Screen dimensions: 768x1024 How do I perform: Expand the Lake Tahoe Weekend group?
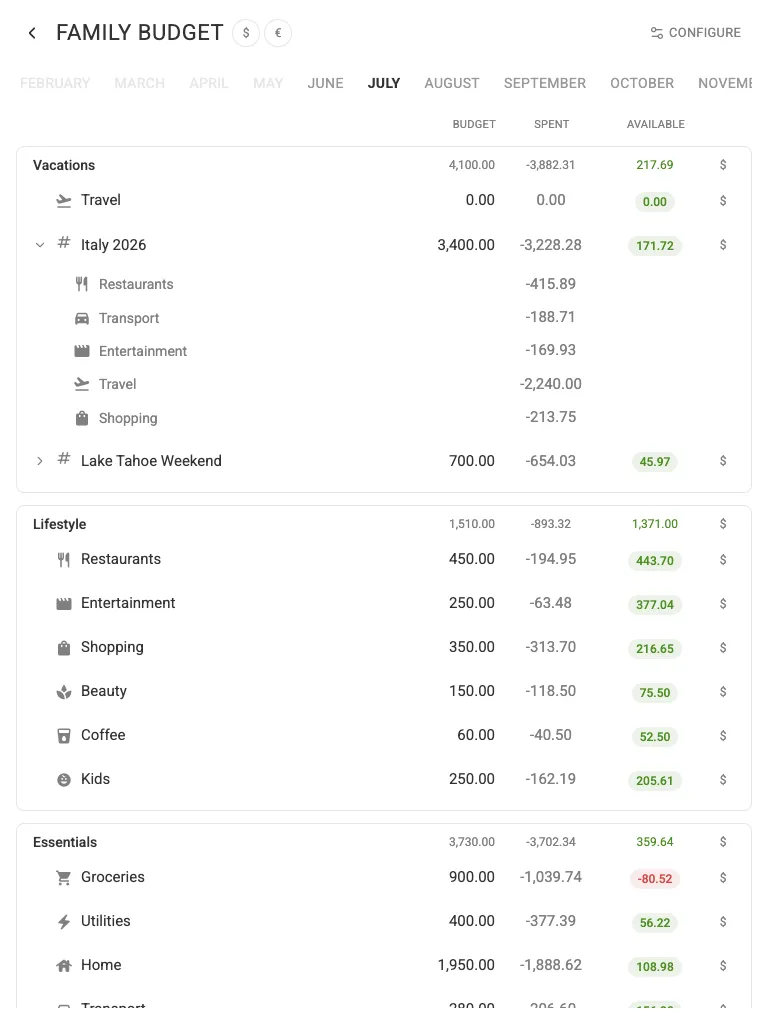(40, 461)
